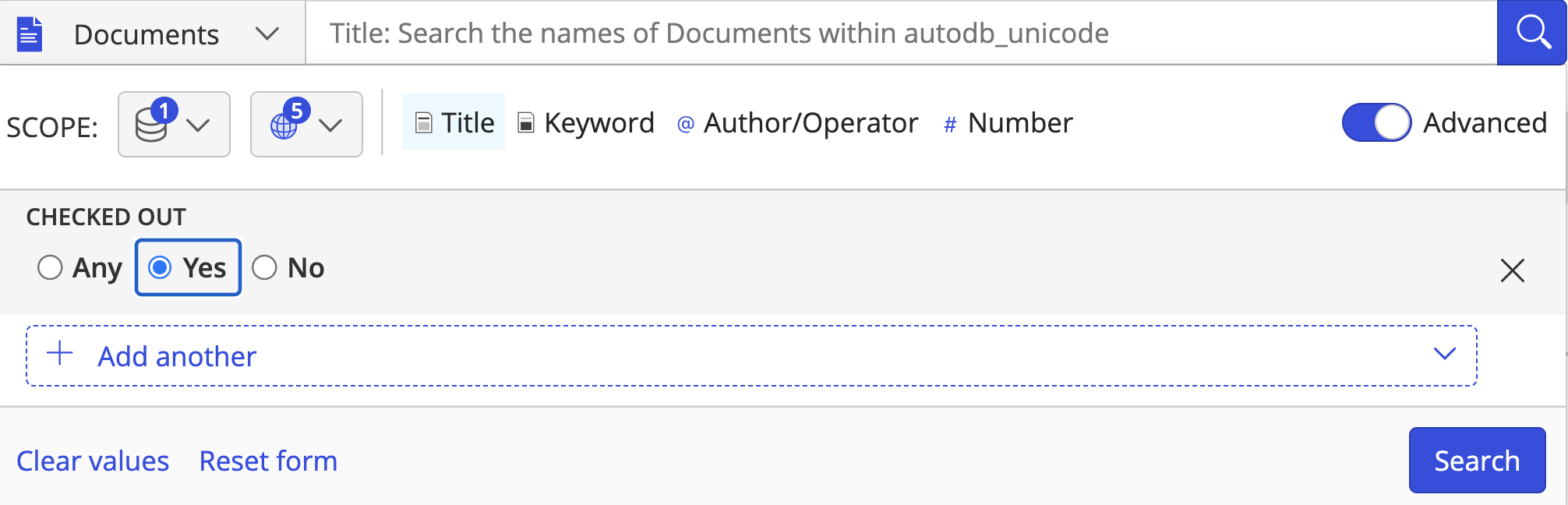Expand the database scope dropdown arrow

coord(199,125)
